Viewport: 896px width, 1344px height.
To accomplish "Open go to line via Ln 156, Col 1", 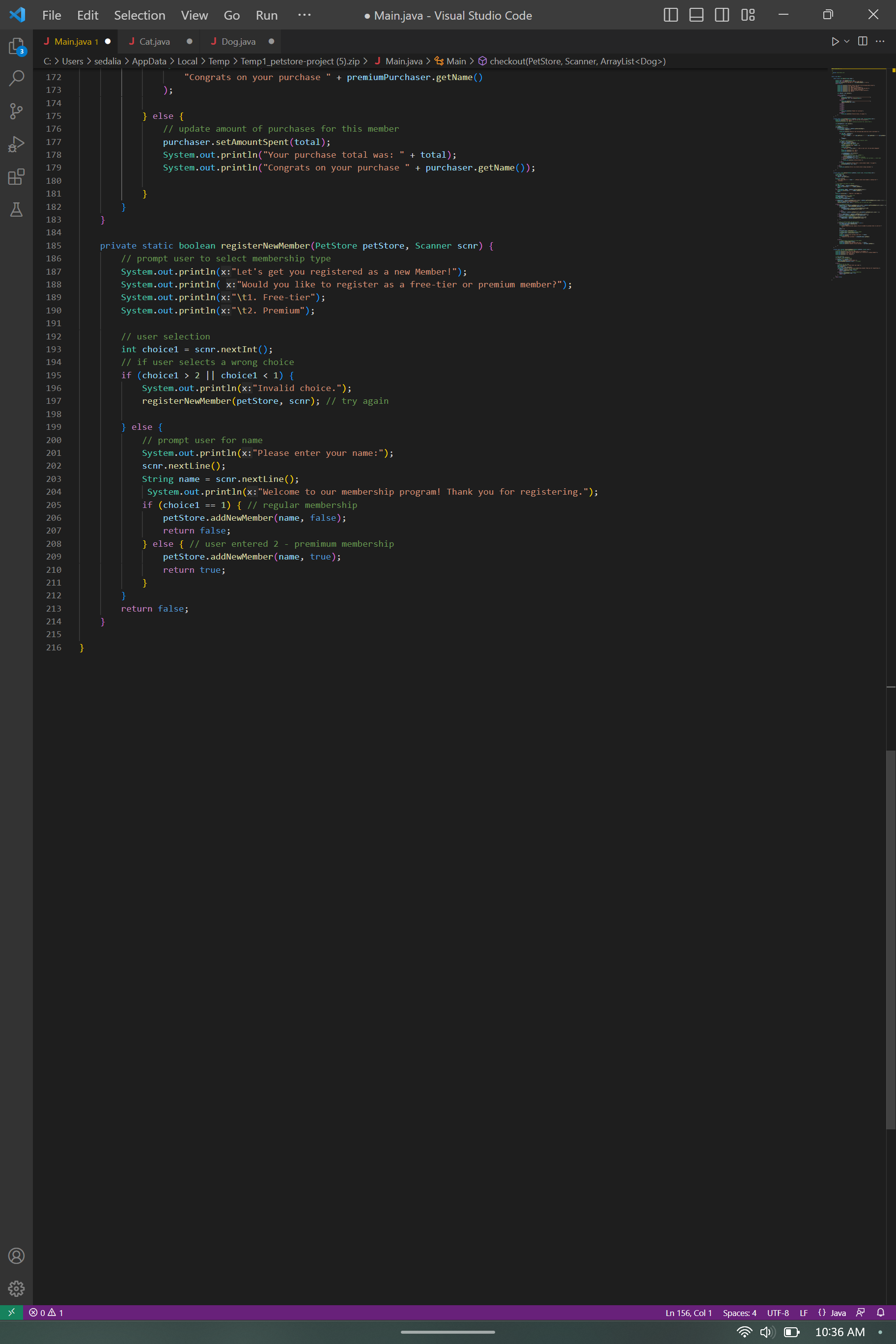I will coord(688,1313).
